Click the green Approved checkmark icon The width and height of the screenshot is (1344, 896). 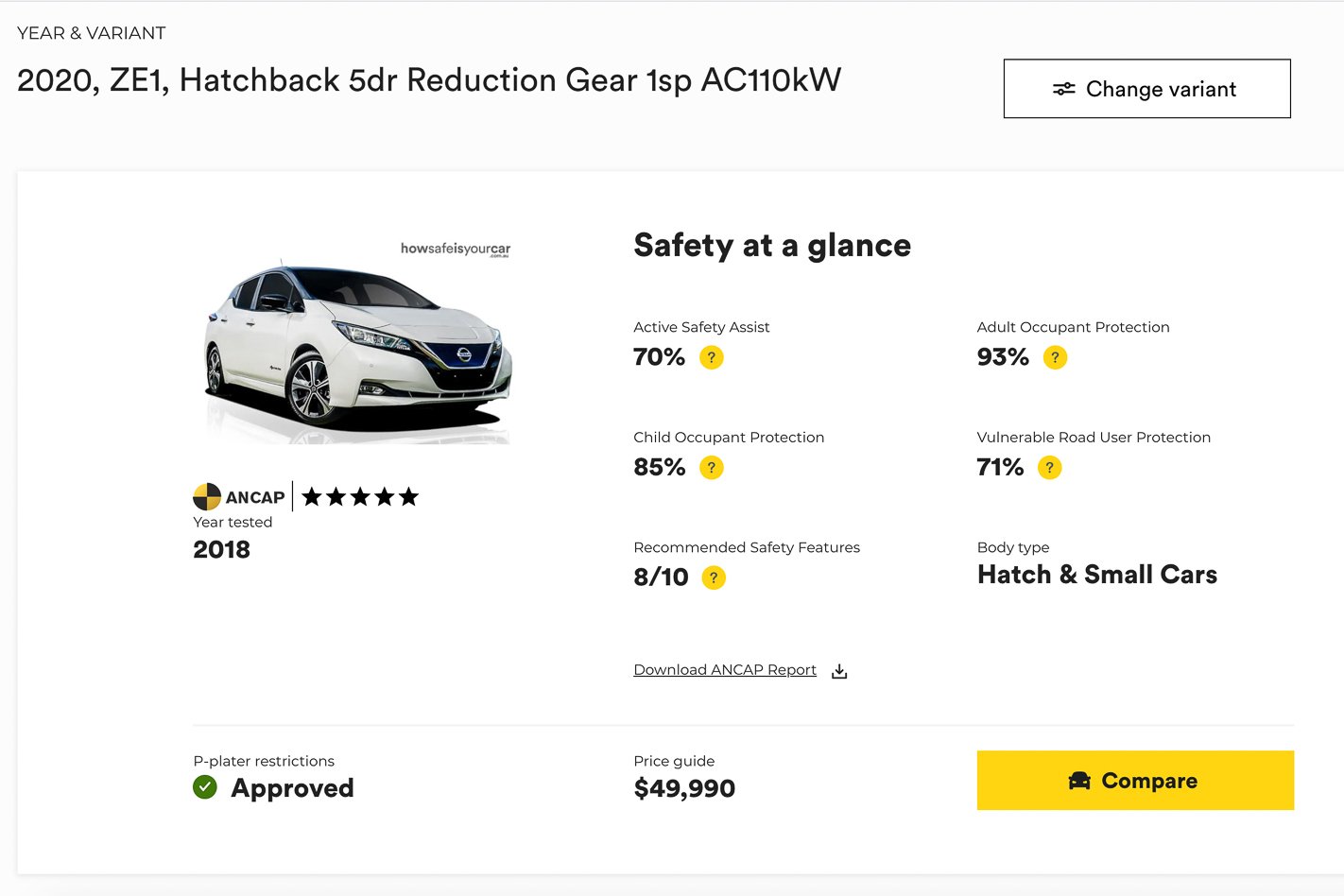pyautogui.click(x=205, y=786)
